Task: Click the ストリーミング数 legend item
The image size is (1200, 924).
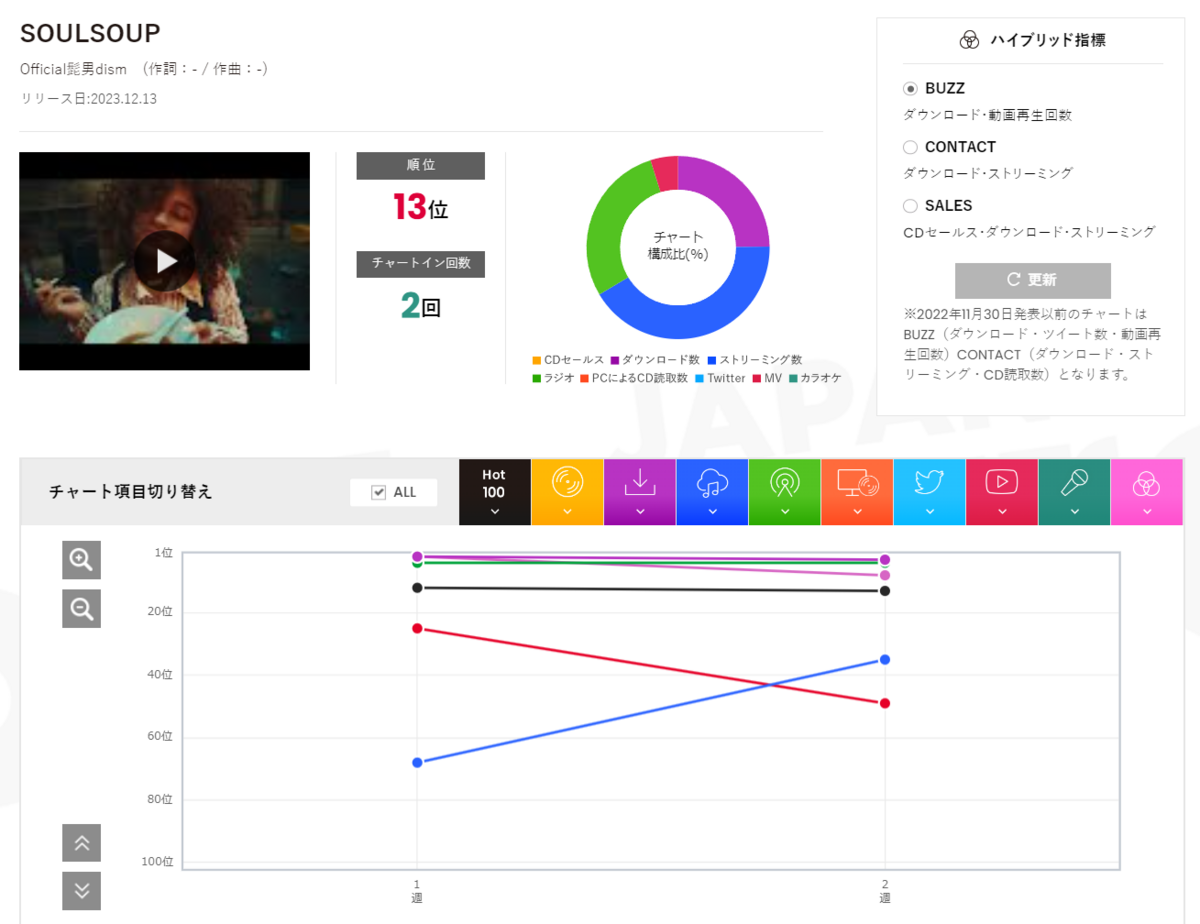Action: tap(754, 360)
